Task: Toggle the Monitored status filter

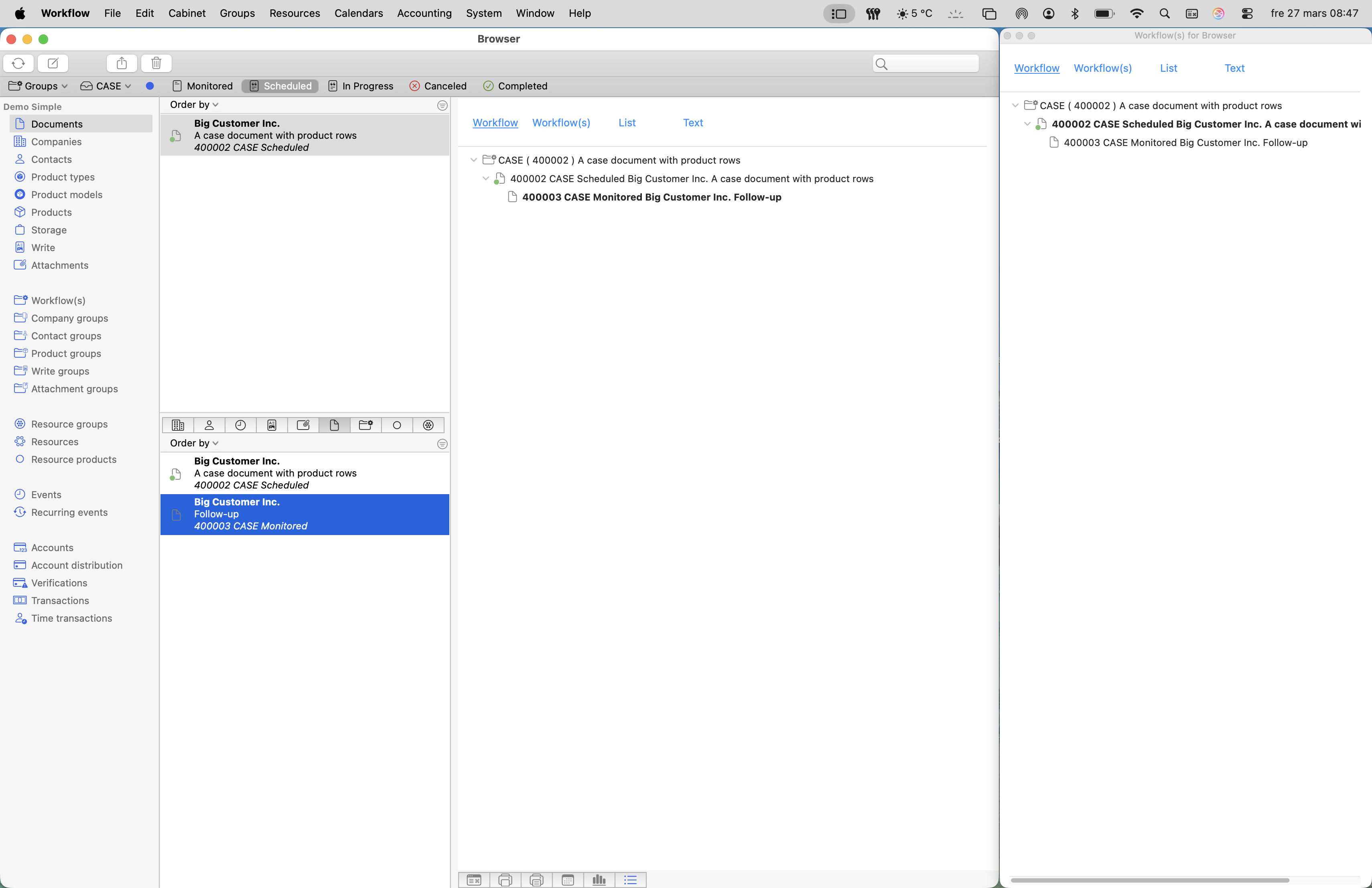Action: (x=202, y=86)
